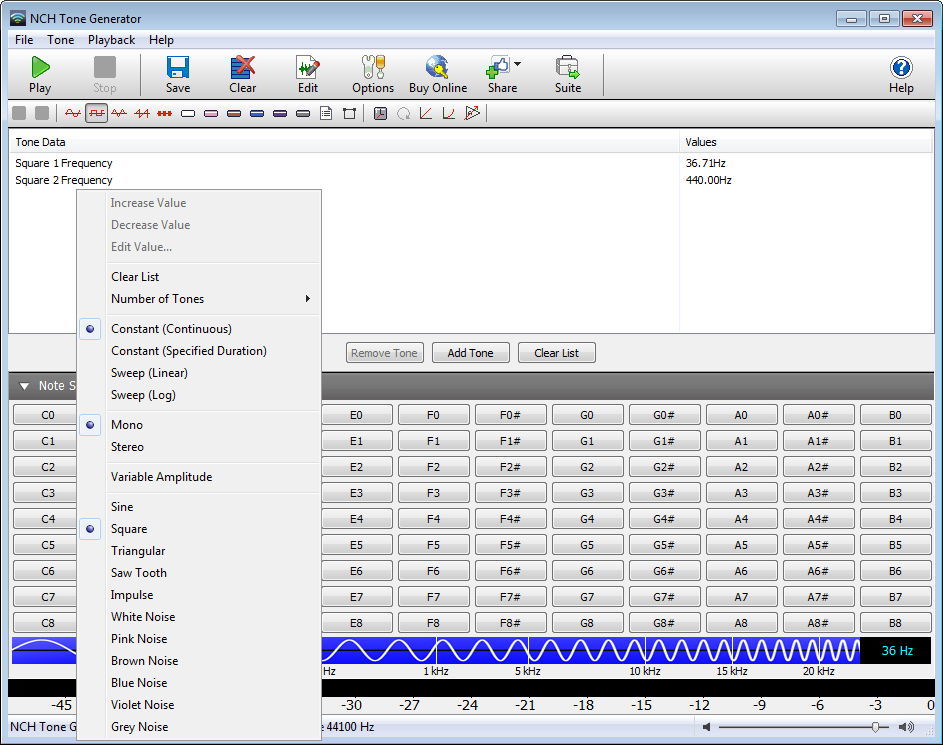Adjust the volume slider handle

[x=875, y=727]
